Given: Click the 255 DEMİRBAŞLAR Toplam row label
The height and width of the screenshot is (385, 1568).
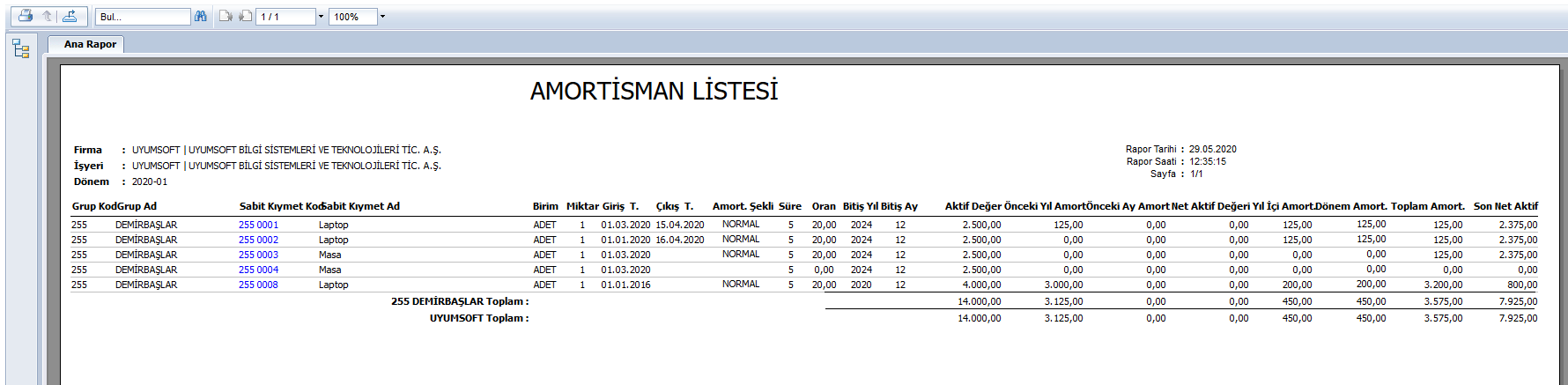Looking at the screenshot, I should click(460, 301).
